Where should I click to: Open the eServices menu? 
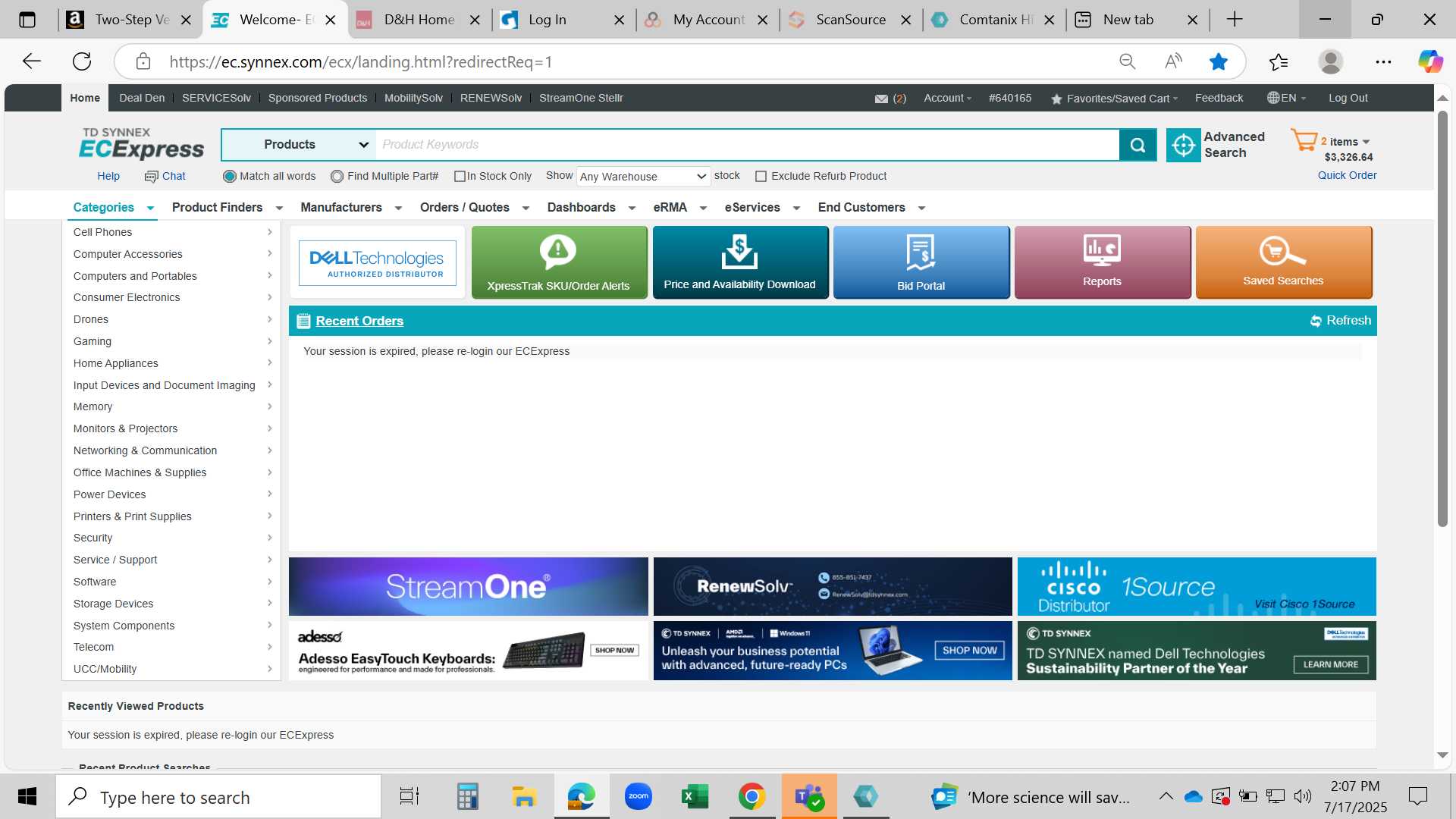[x=762, y=208]
